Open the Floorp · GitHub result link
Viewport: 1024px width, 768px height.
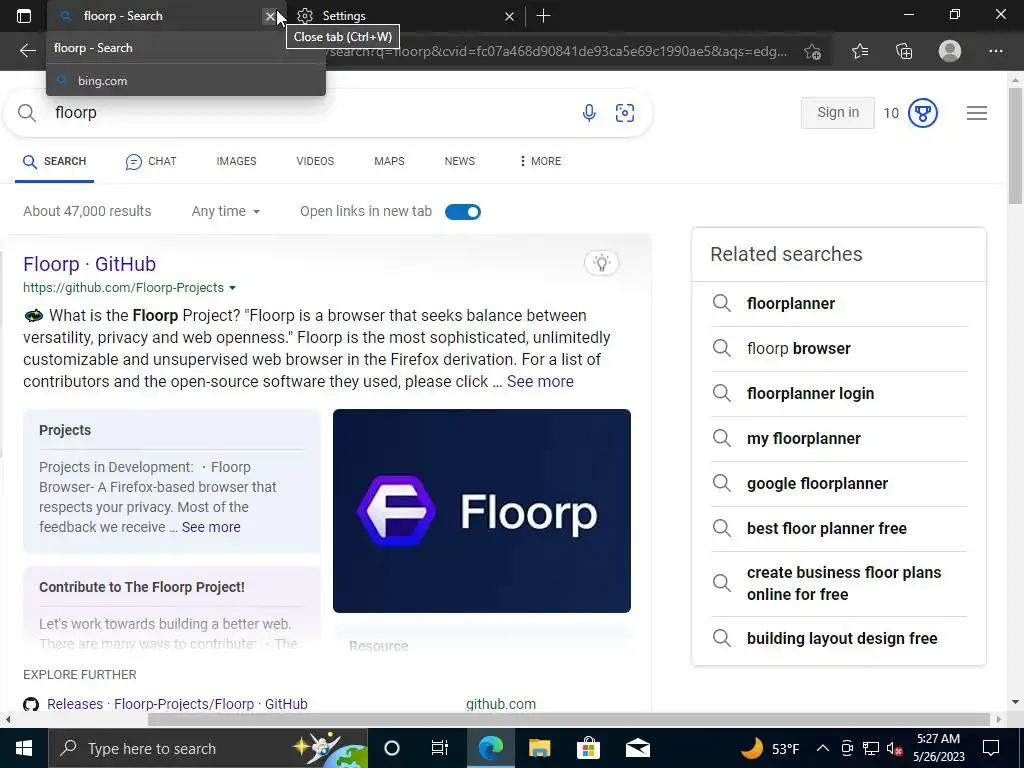[x=89, y=264]
